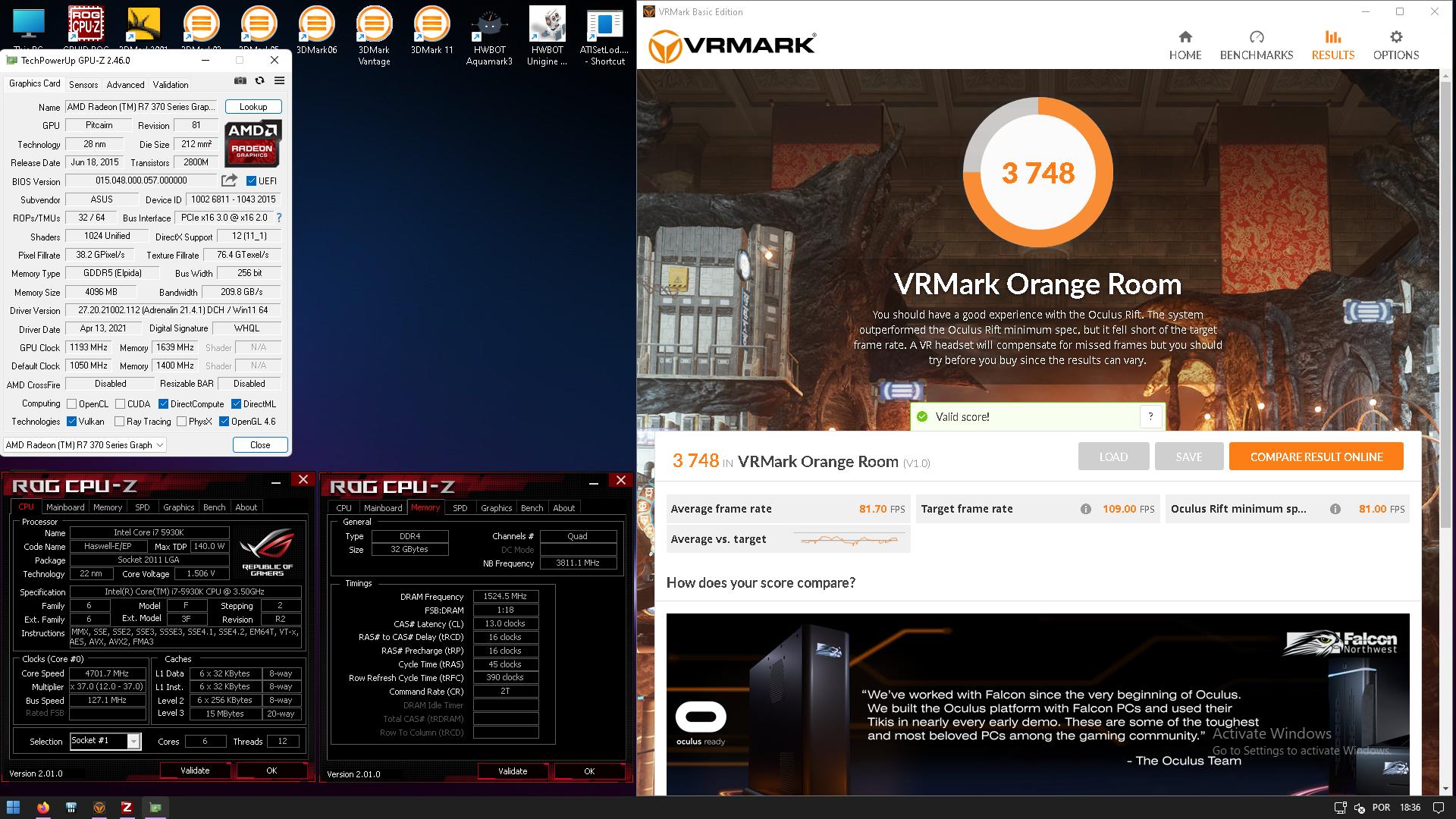
Task: Toggle the UEFI checkbox in GPU-Z
Action: [251, 180]
